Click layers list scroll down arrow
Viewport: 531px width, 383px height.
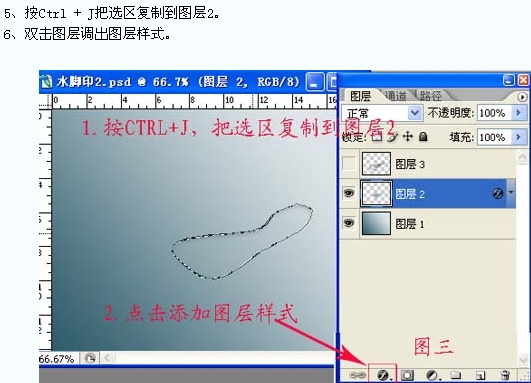[523, 360]
